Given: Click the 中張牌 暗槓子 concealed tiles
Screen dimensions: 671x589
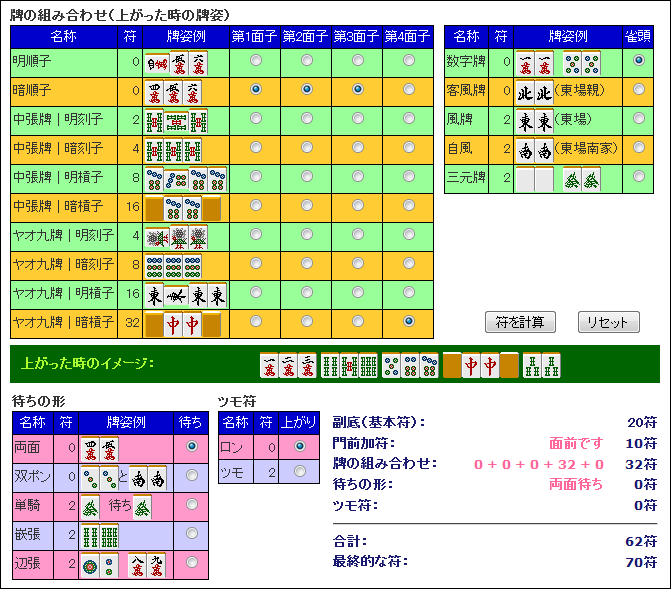Looking at the screenshot, I should tap(183, 208).
